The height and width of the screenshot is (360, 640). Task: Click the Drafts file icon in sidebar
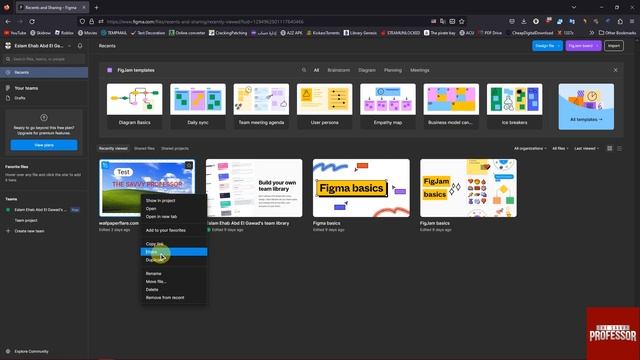pos(8,98)
